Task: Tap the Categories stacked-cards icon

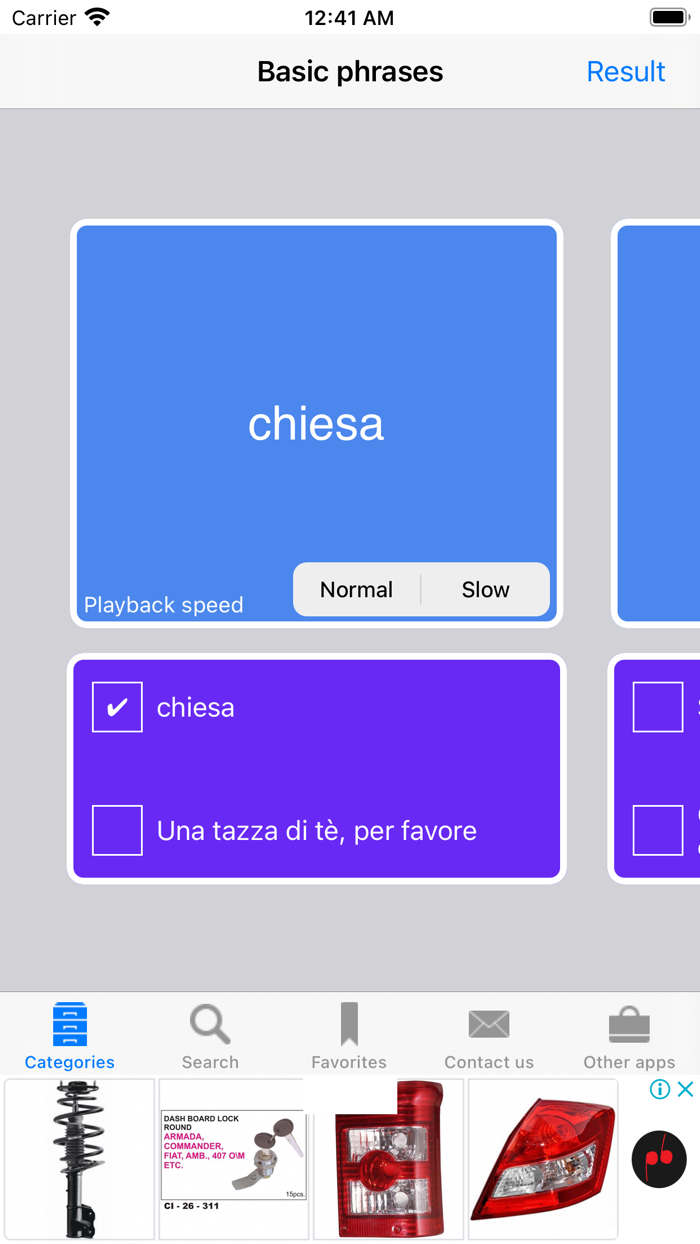Action: click(x=69, y=1023)
